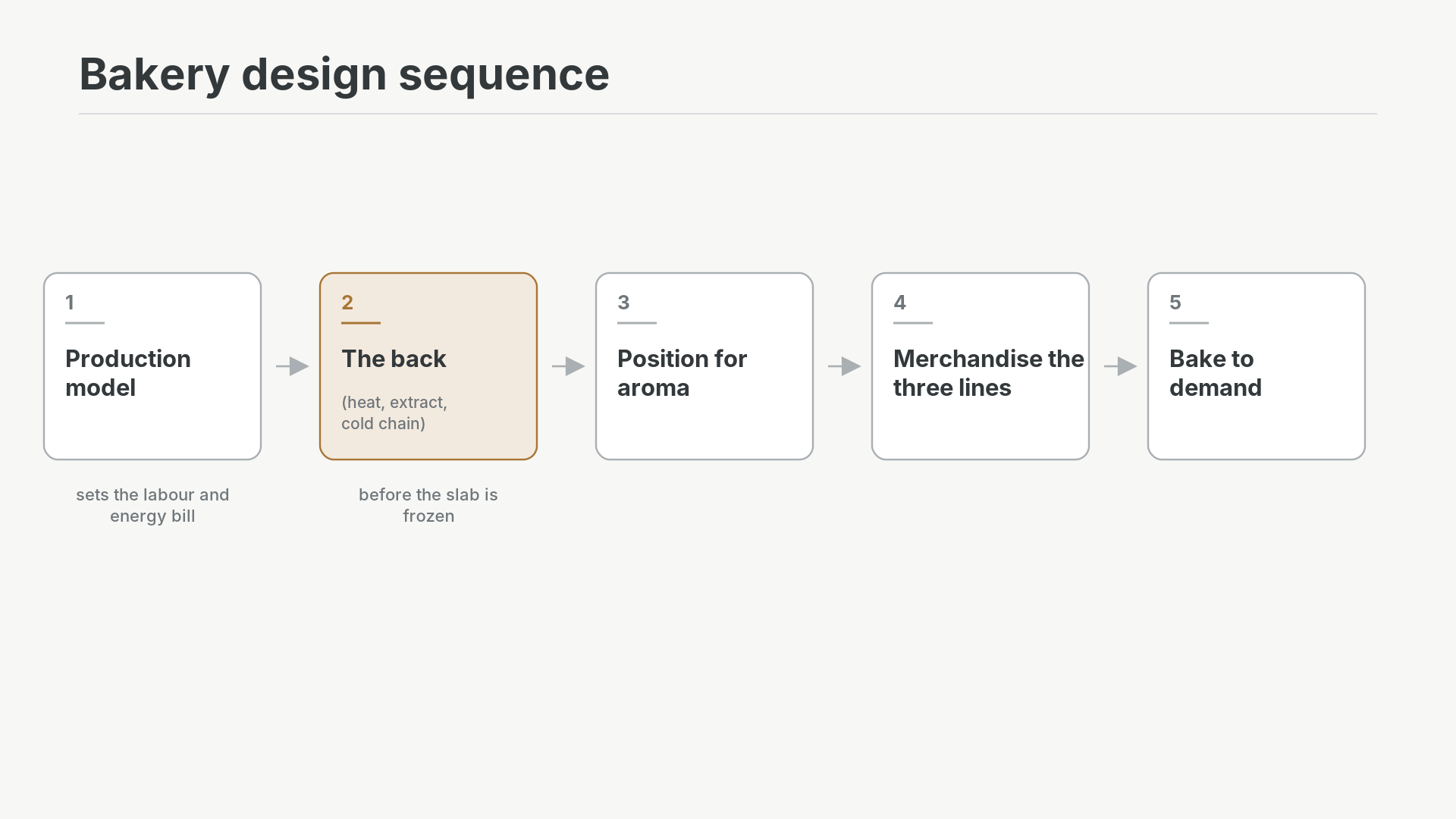Select the 'Bakery design sequence' title

(x=344, y=74)
